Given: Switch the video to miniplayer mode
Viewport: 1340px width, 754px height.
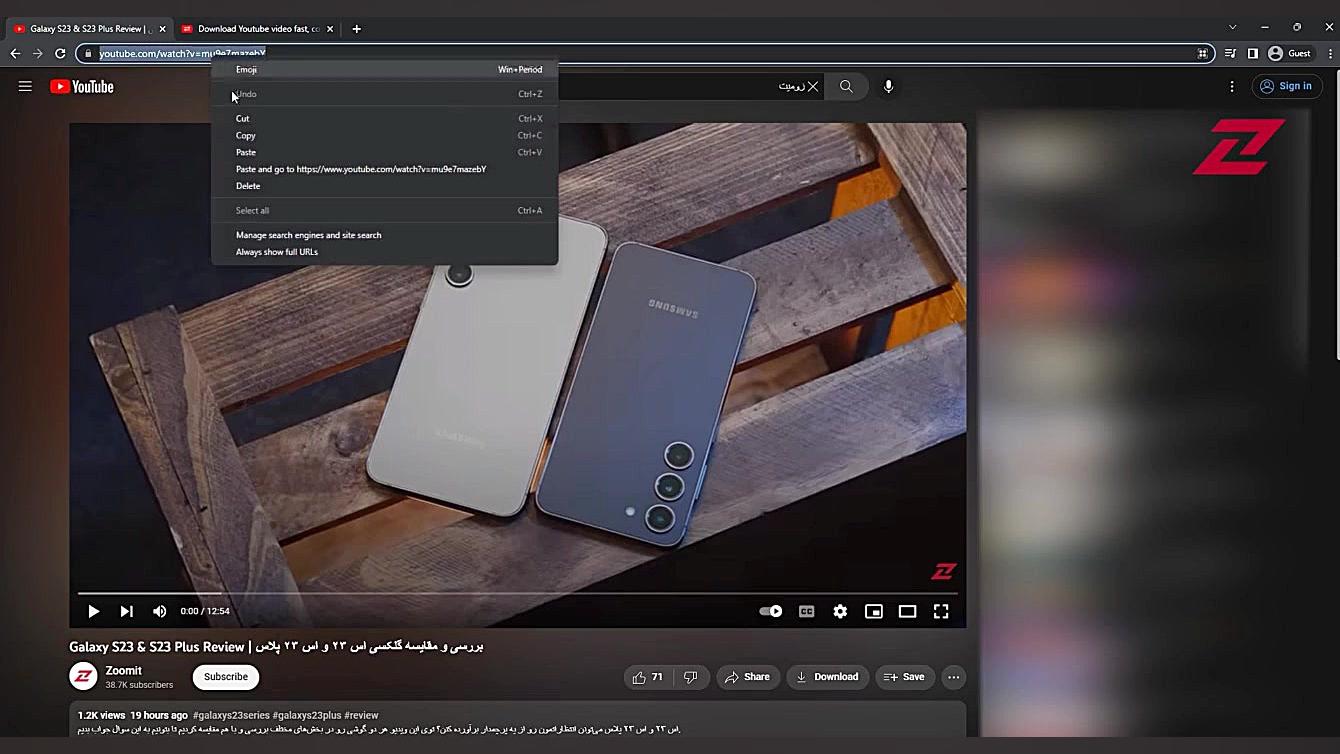Looking at the screenshot, I should tap(874, 611).
